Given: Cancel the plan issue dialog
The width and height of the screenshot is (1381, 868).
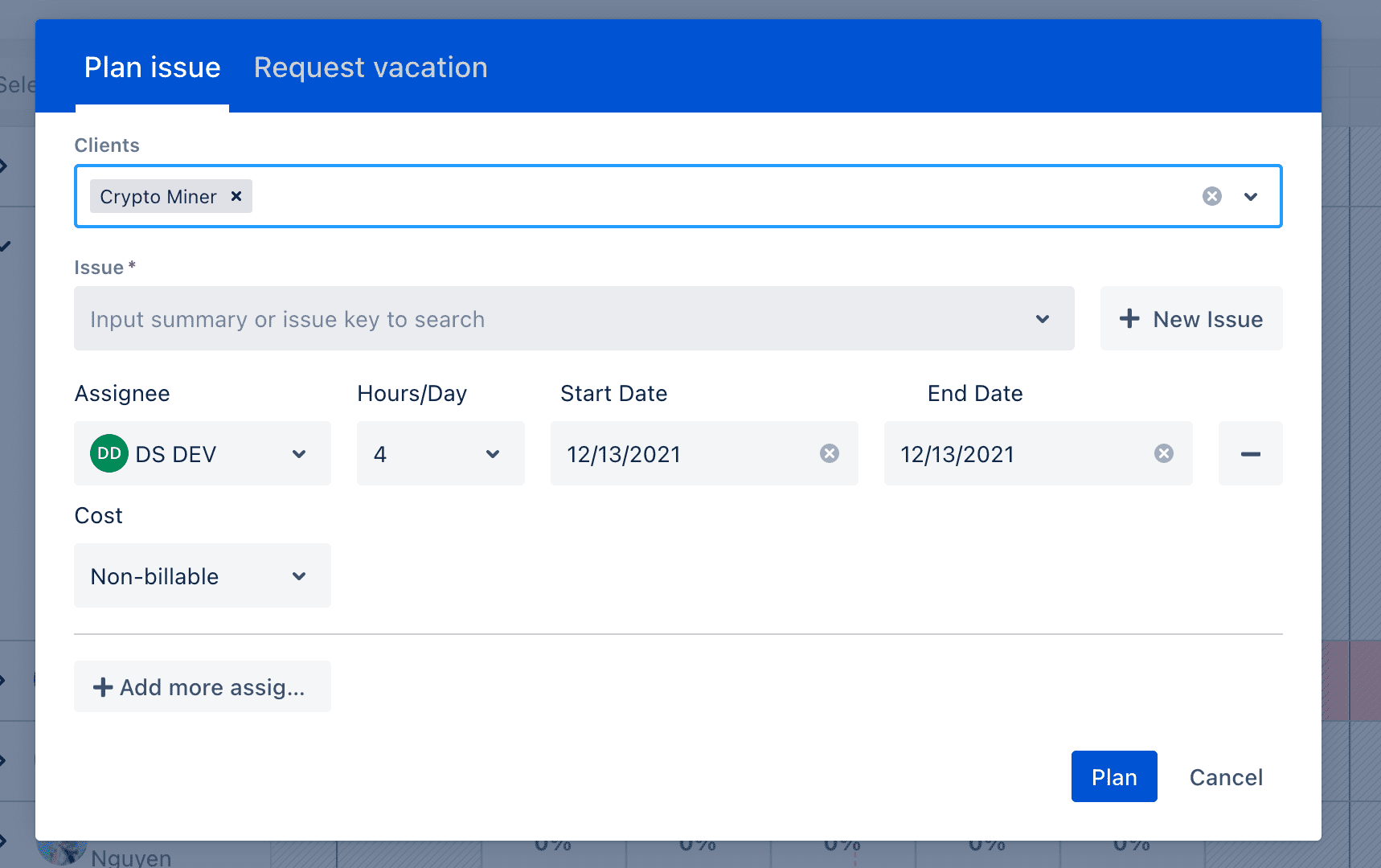Looking at the screenshot, I should (x=1225, y=776).
